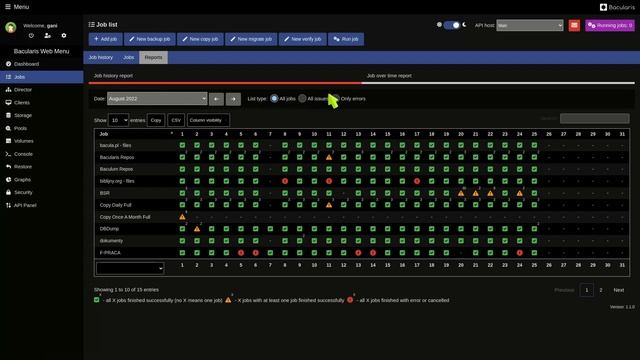The image size is (640, 360).
Task: Select the All jobs radio button
Action: pos(274,98)
